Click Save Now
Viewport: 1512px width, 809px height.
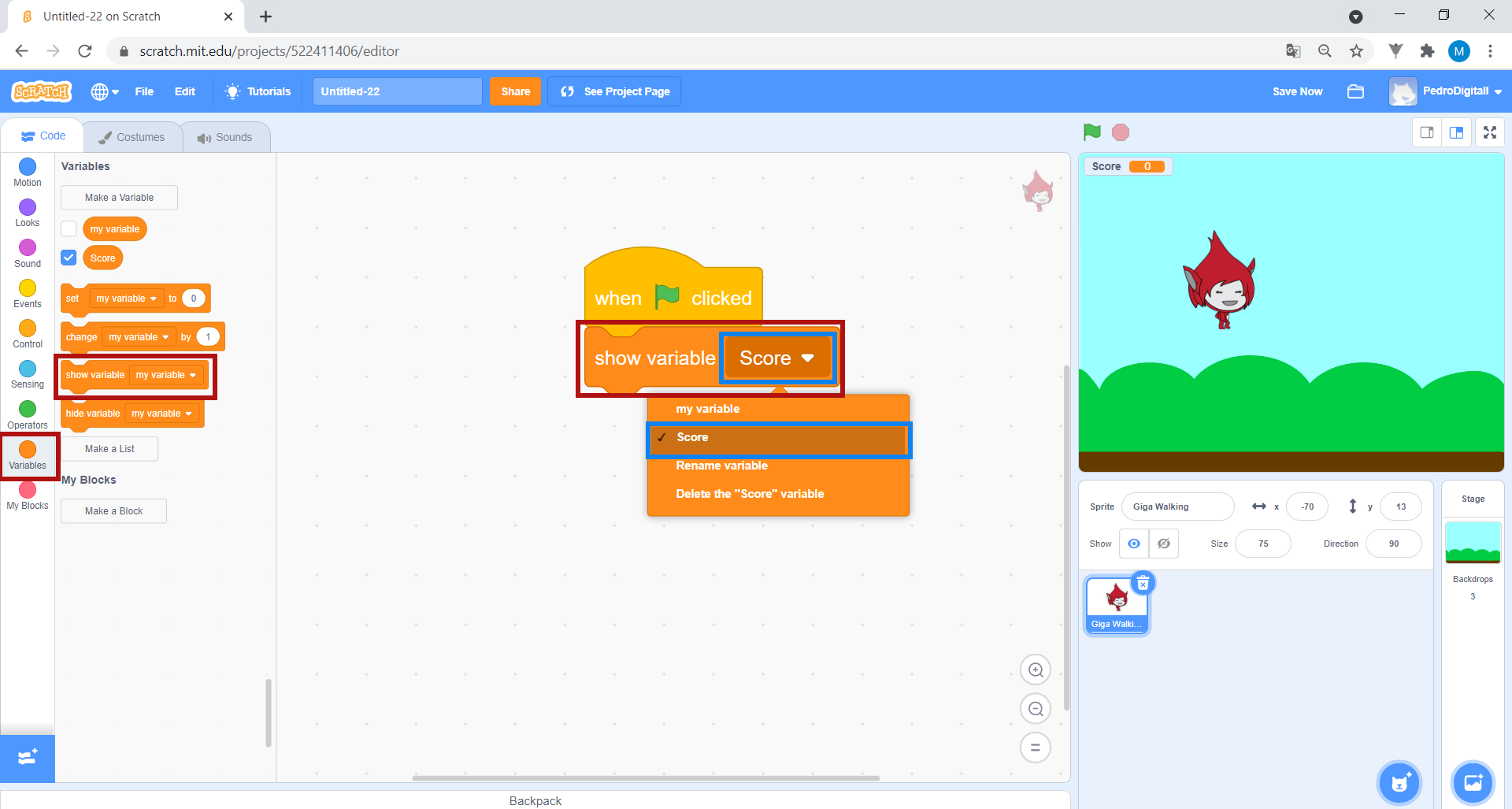1297,91
